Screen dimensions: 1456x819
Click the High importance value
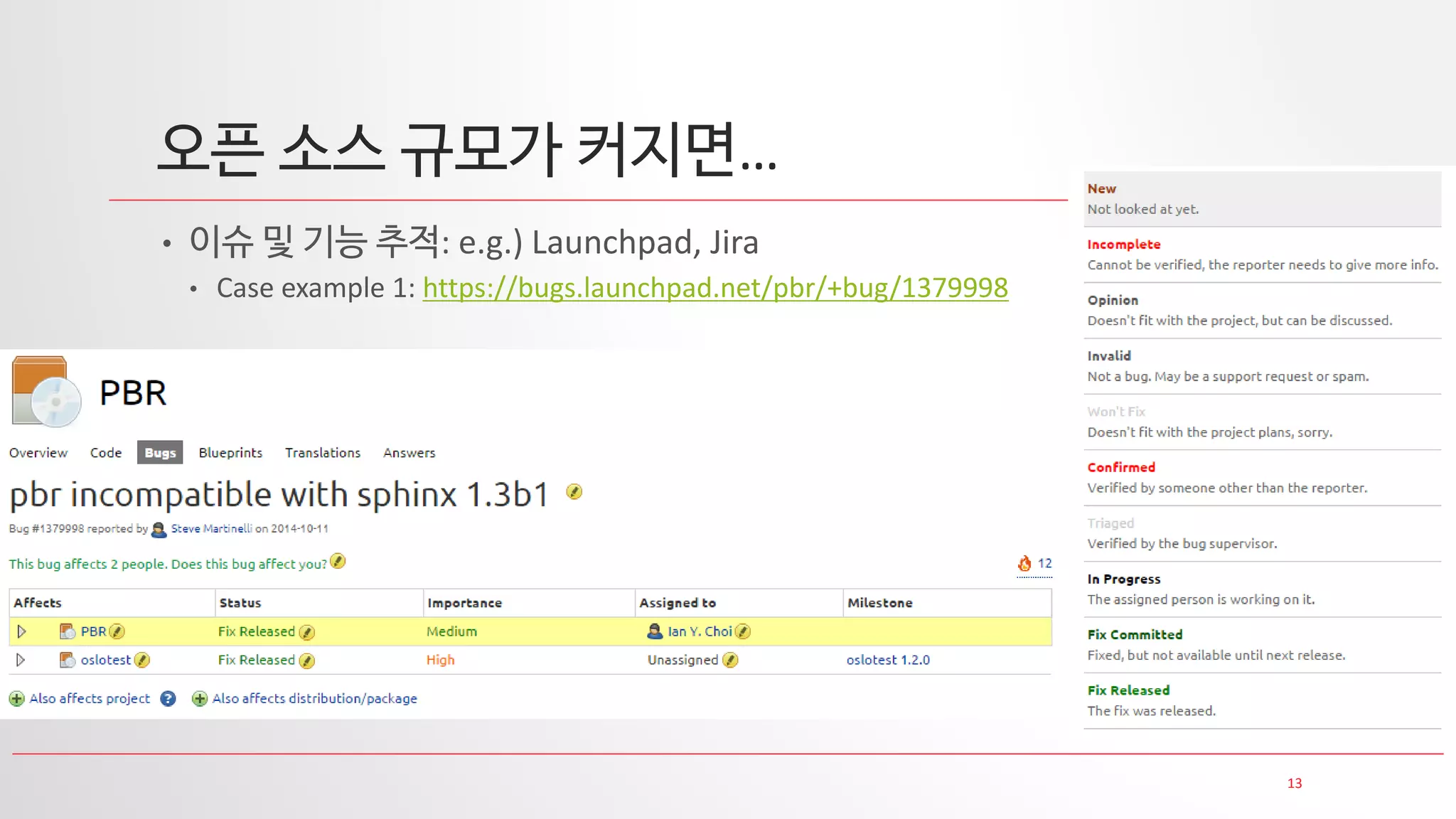[x=440, y=660]
